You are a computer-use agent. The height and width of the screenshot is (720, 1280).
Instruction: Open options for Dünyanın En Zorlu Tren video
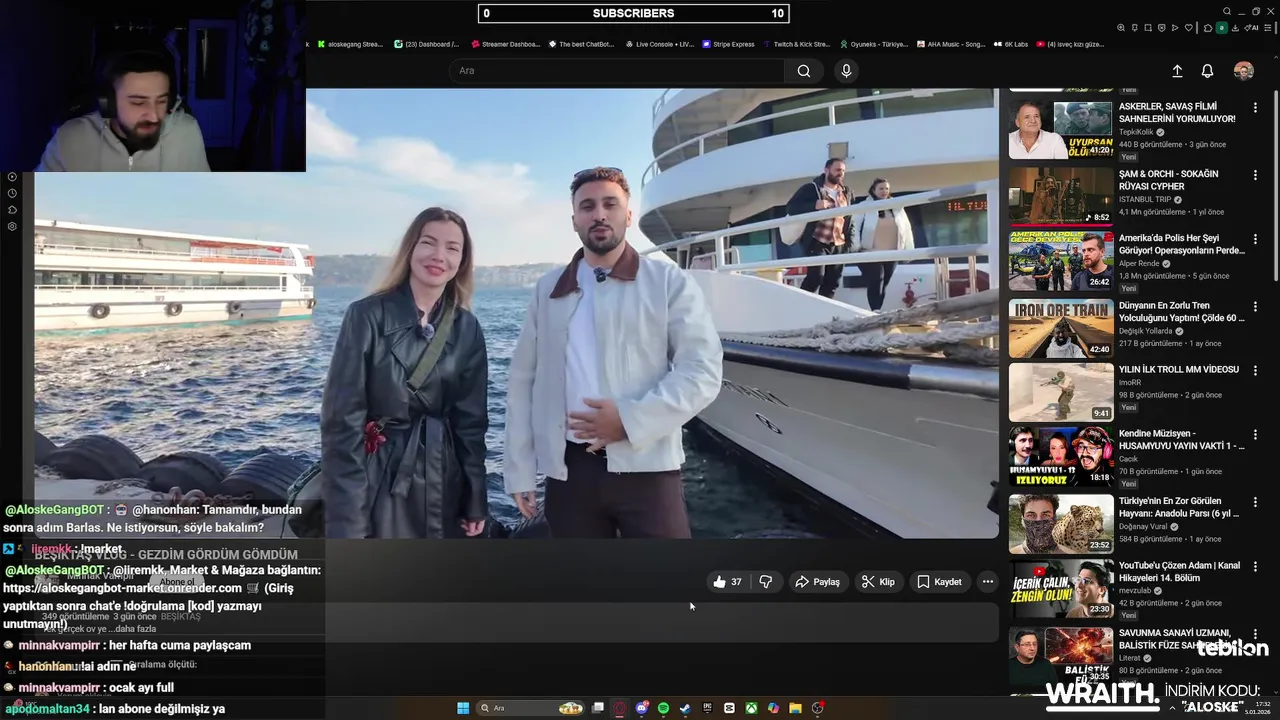click(1255, 306)
